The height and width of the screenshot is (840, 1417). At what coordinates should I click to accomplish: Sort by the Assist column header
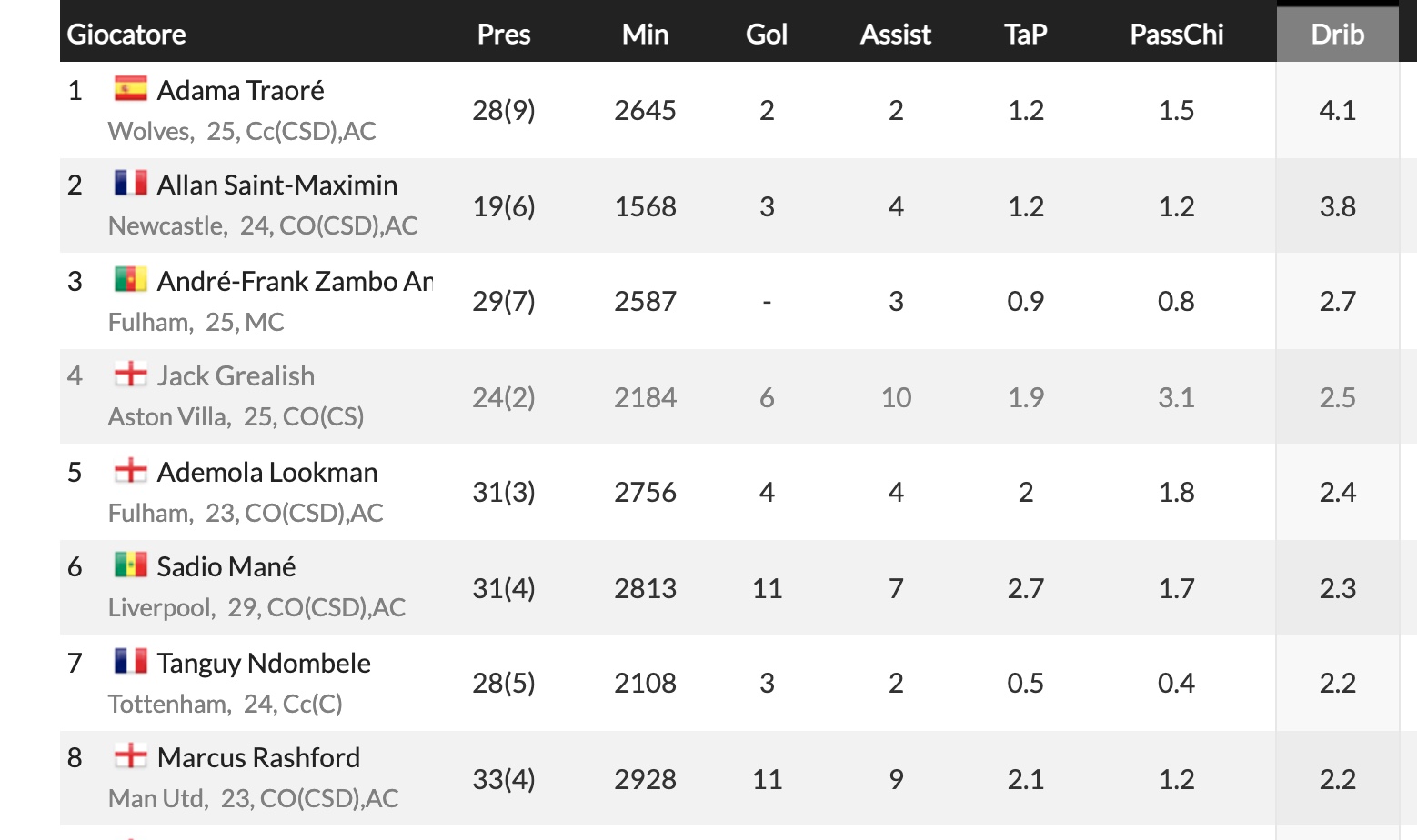click(x=895, y=35)
